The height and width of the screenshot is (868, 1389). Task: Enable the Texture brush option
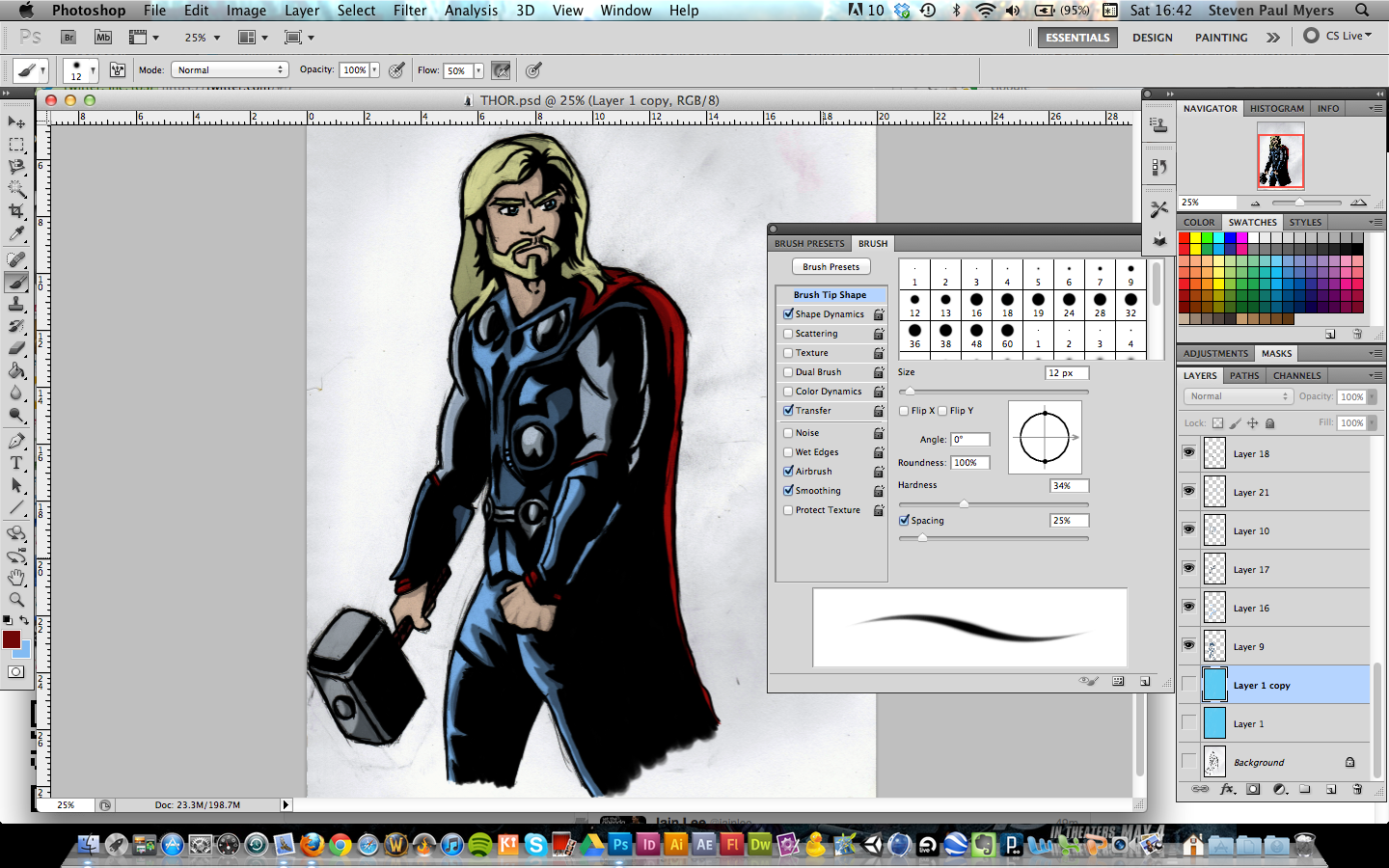(788, 353)
